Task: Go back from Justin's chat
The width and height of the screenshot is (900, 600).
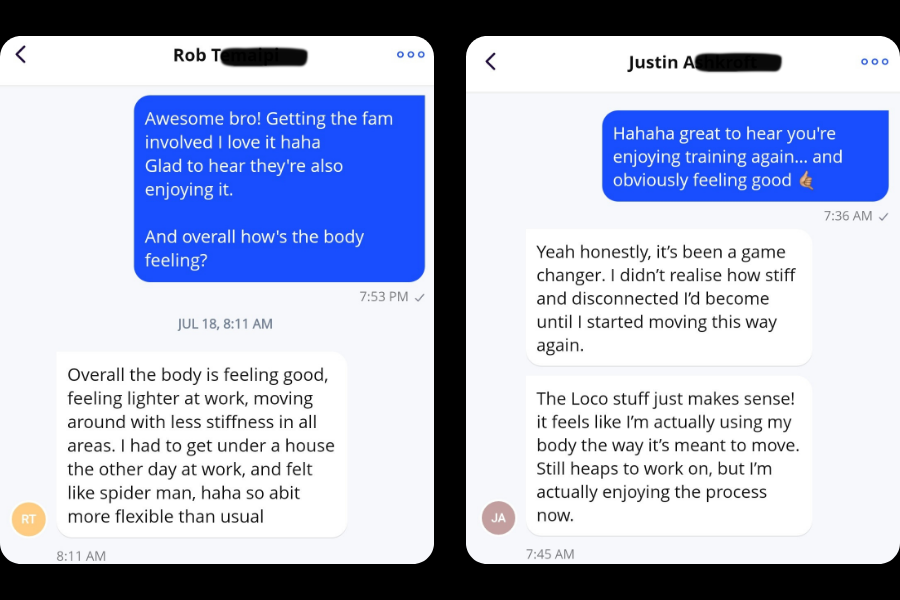Action: [x=490, y=62]
